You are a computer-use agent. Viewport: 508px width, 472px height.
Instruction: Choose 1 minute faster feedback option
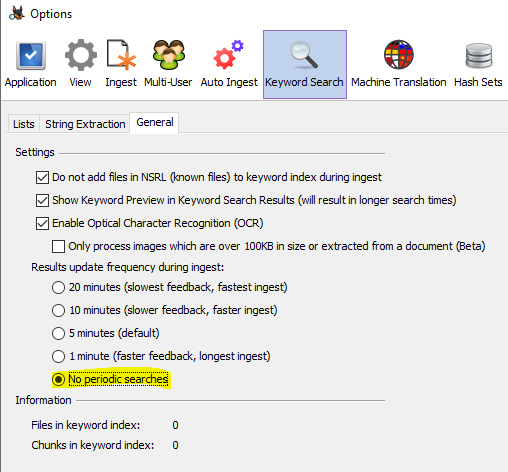pos(58,356)
